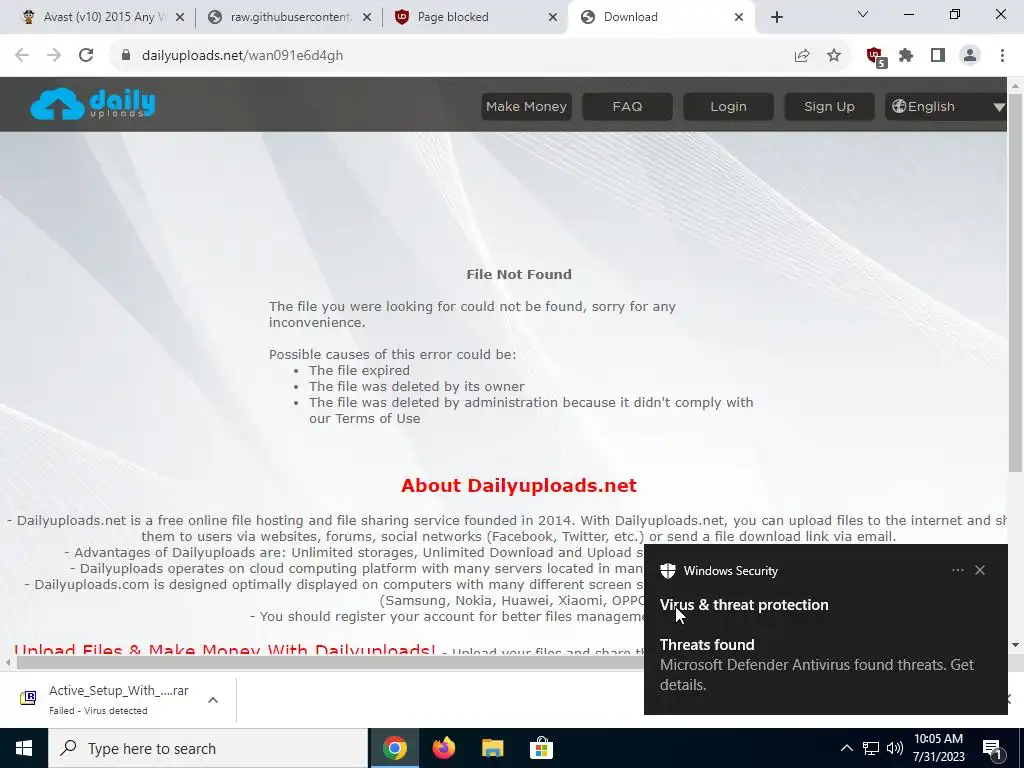
Task: Close the Page blocked tab
Action: tap(553, 18)
